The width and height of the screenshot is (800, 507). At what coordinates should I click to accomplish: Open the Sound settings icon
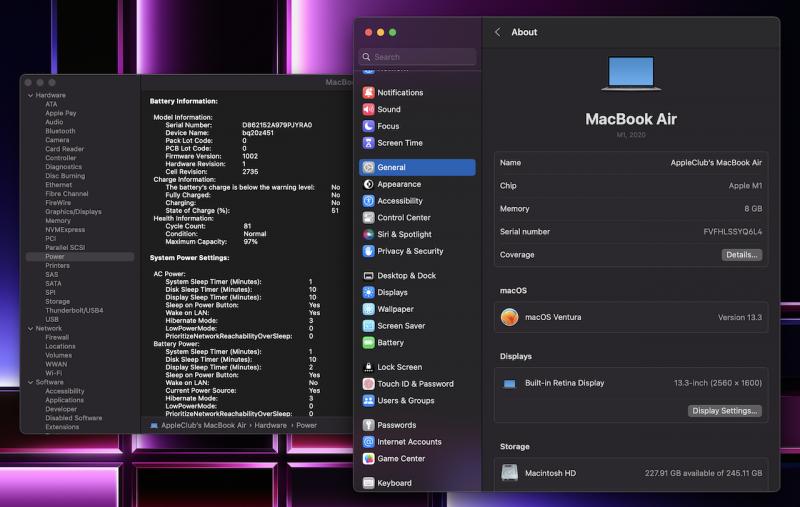tap(368, 109)
